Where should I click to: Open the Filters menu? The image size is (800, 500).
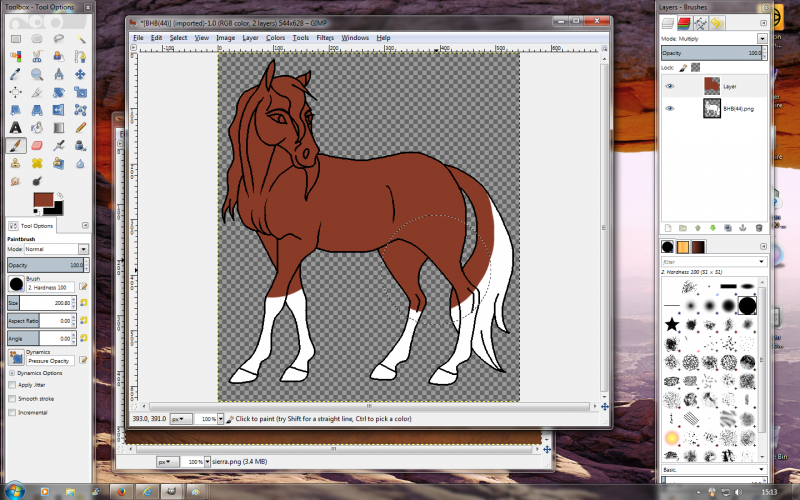(x=325, y=38)
